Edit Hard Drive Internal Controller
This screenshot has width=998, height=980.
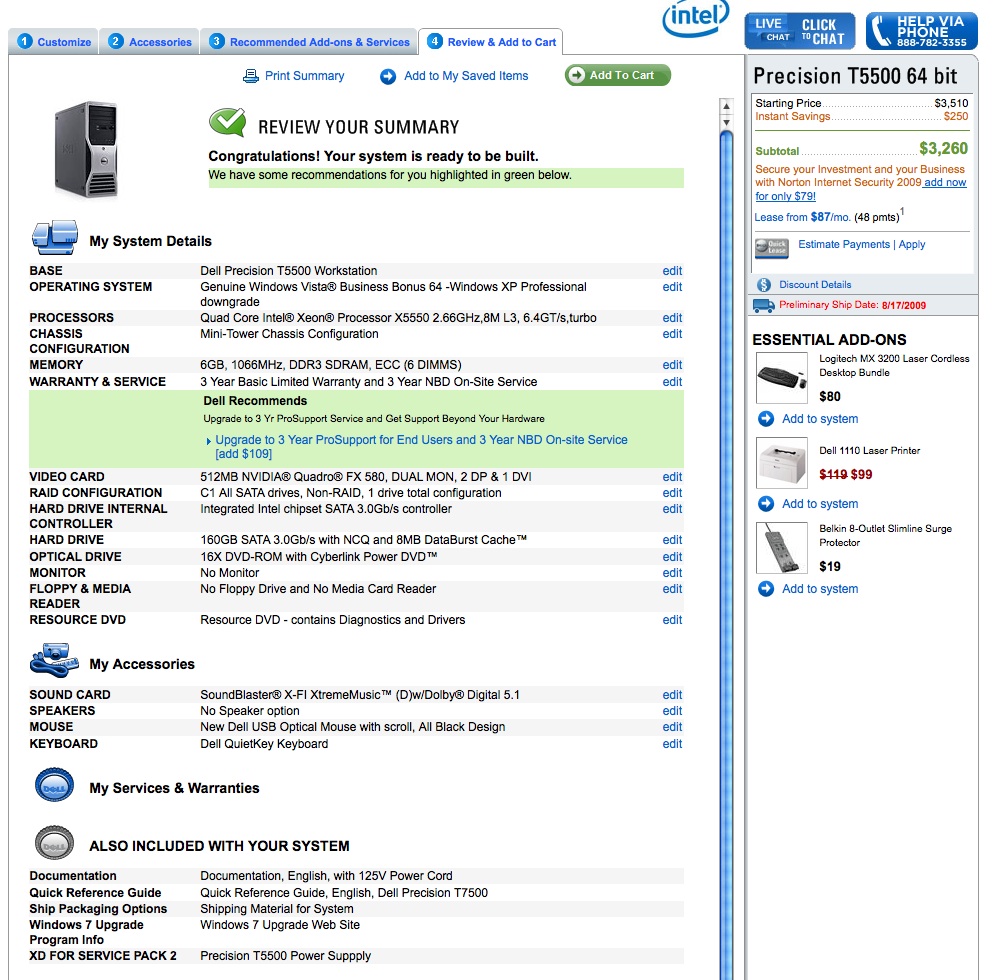point(672,509)
